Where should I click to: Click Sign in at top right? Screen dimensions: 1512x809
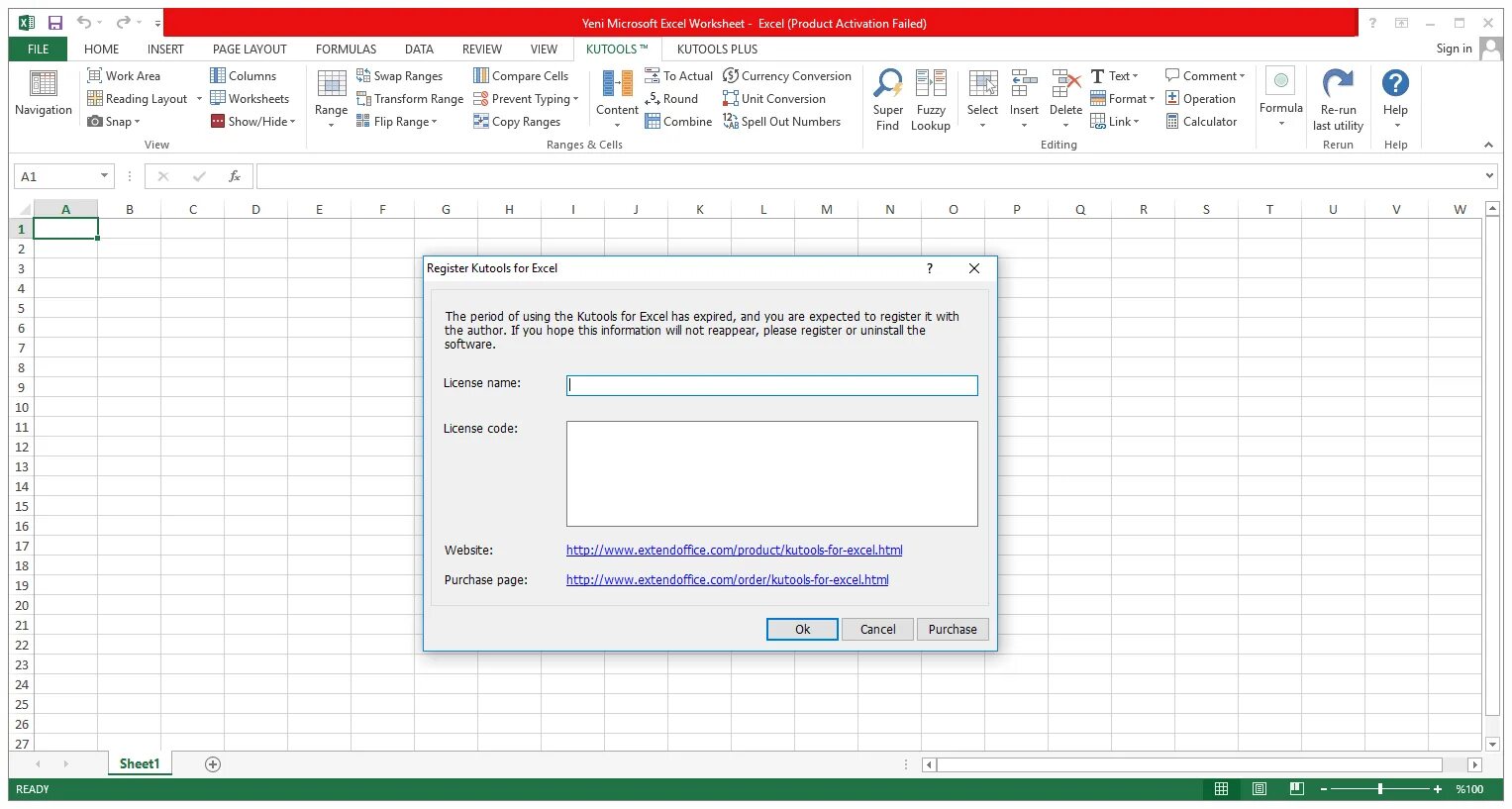point(1454,49)
